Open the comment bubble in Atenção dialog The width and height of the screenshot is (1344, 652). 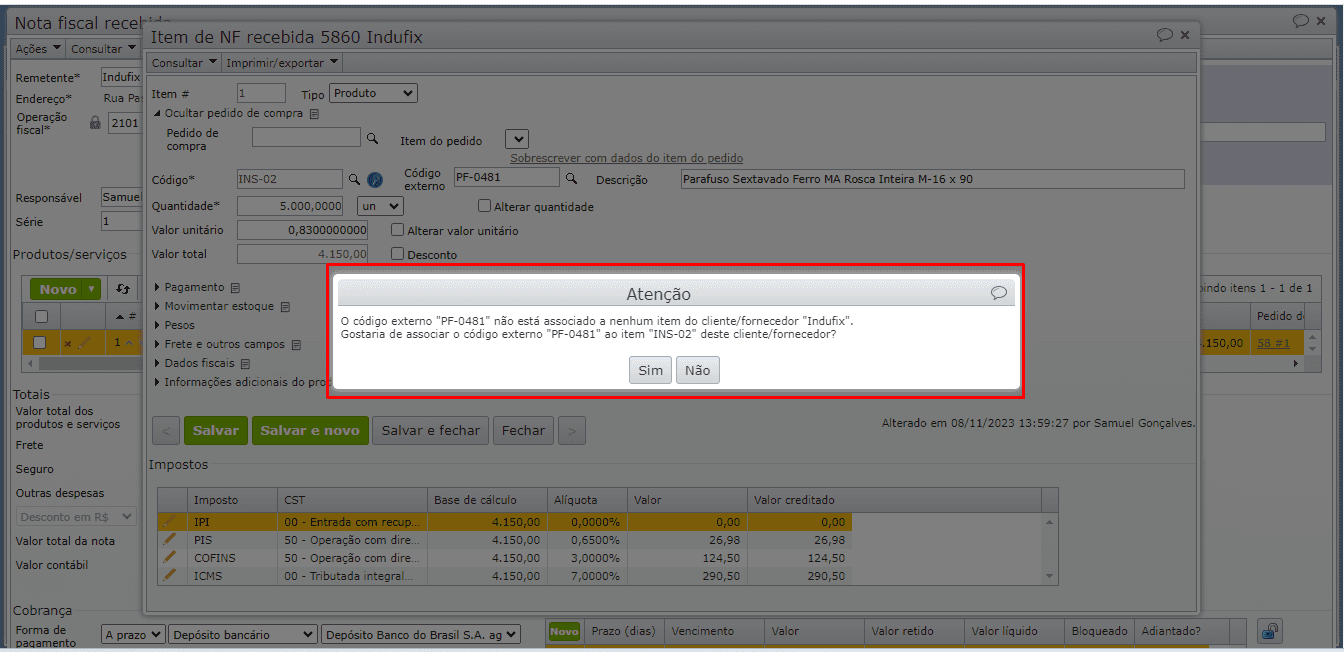(998, 293)
